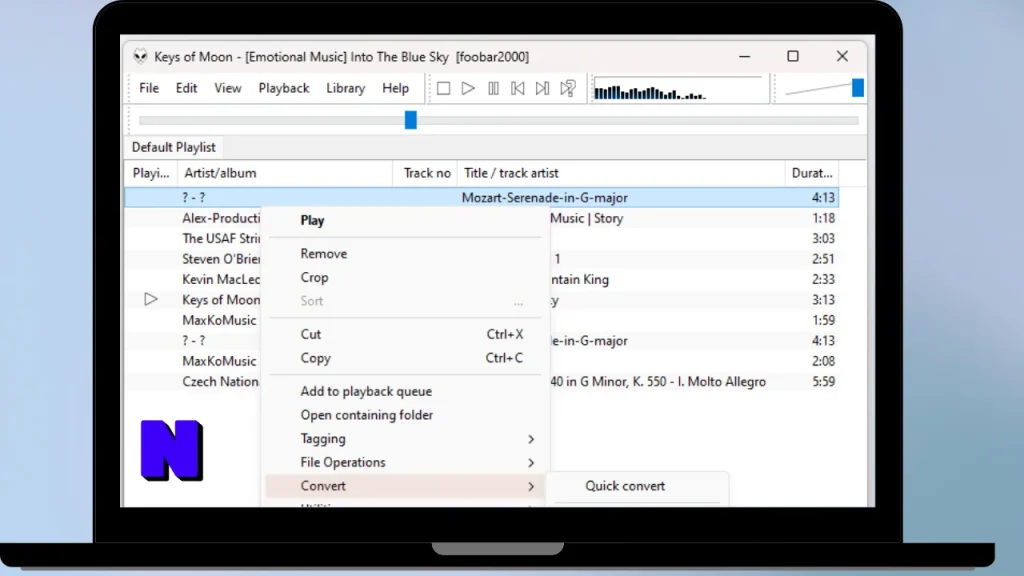Expand the Tagging submenu
This screenshot has height=576, width=1024.
coord(405,438)
